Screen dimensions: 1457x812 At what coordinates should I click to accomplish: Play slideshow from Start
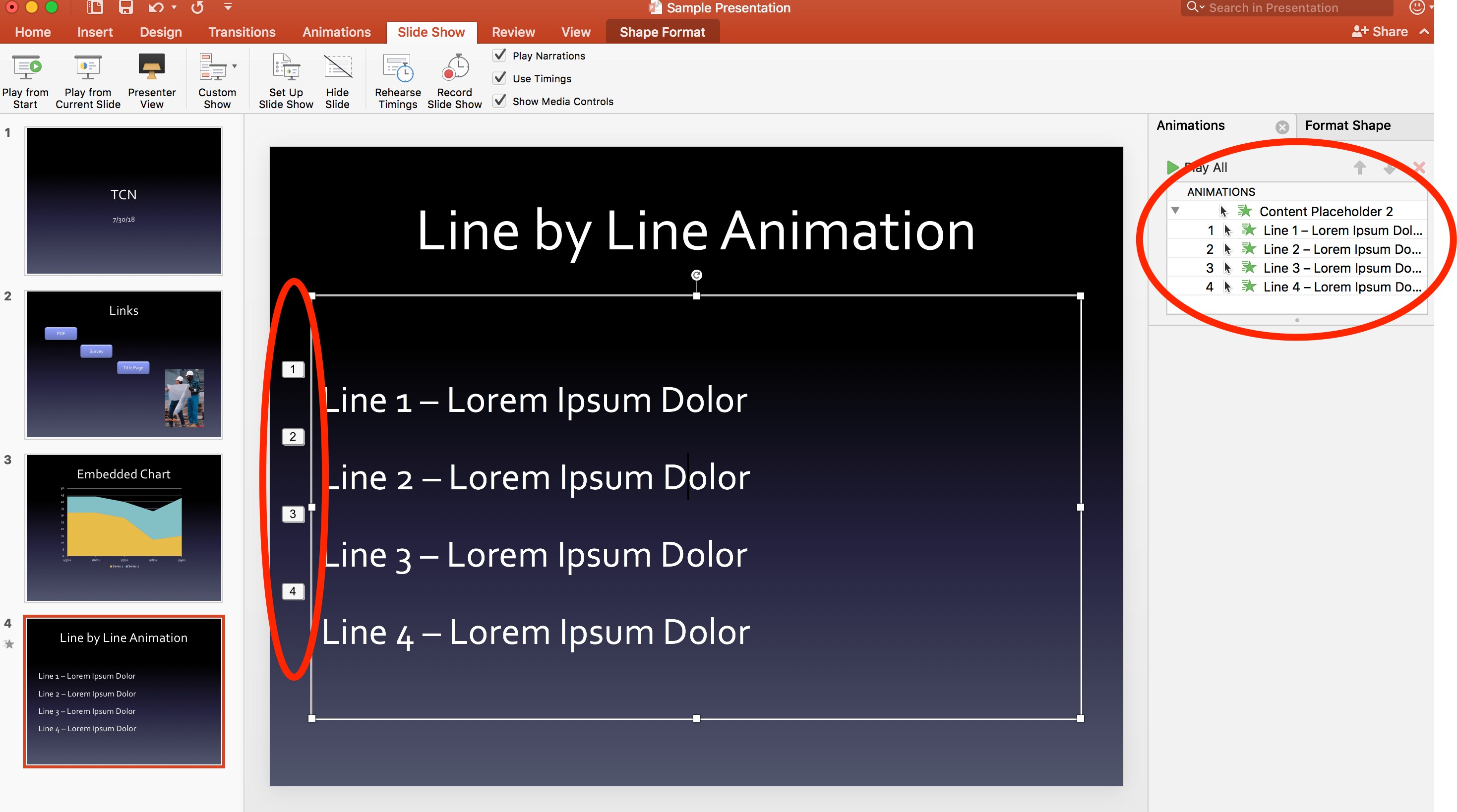[x=25, y=79]
